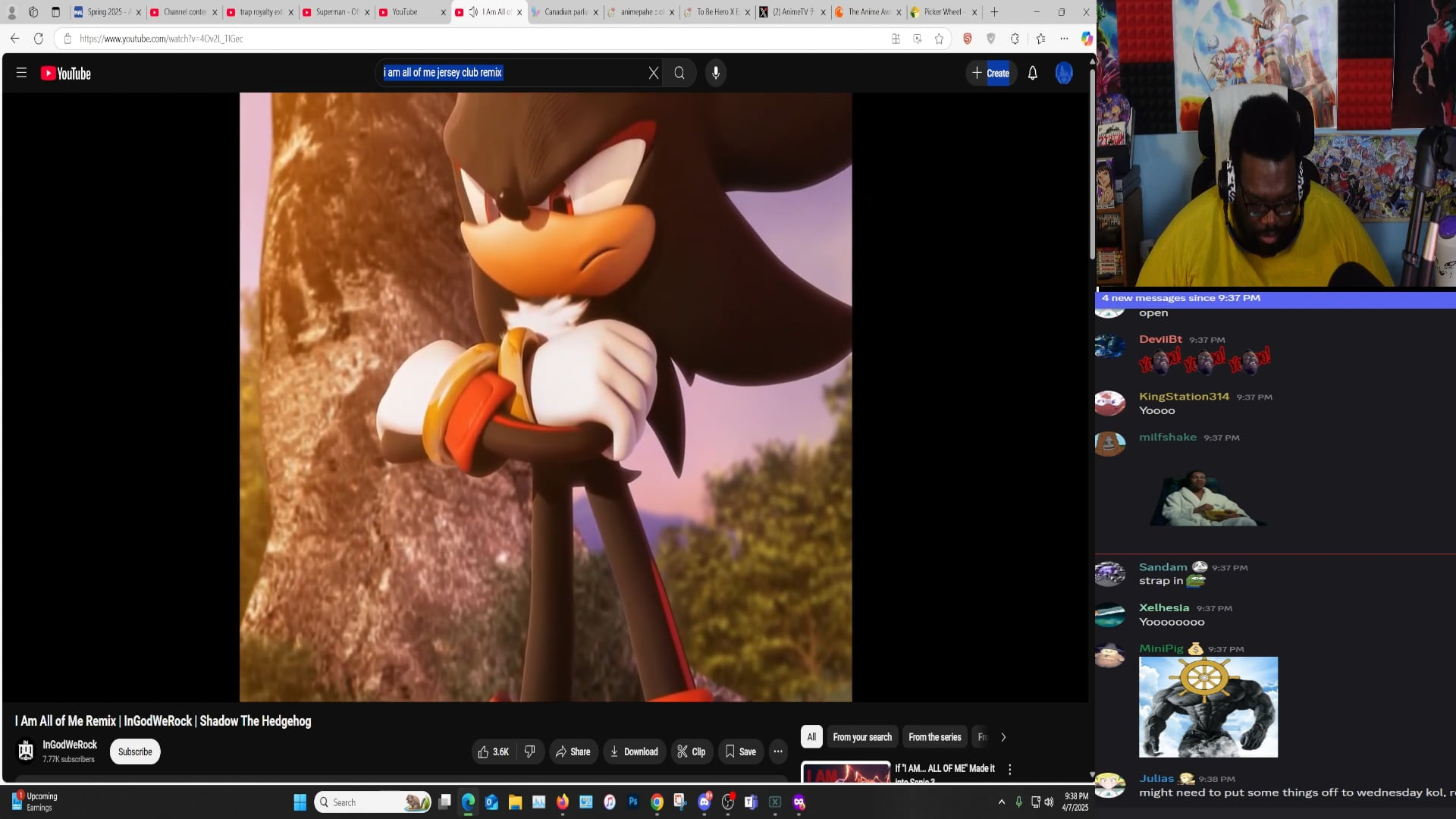Switch to the Superman tab
This screenshot has height=819, width=1456.
pyautogui.click(x=337, y=12)
